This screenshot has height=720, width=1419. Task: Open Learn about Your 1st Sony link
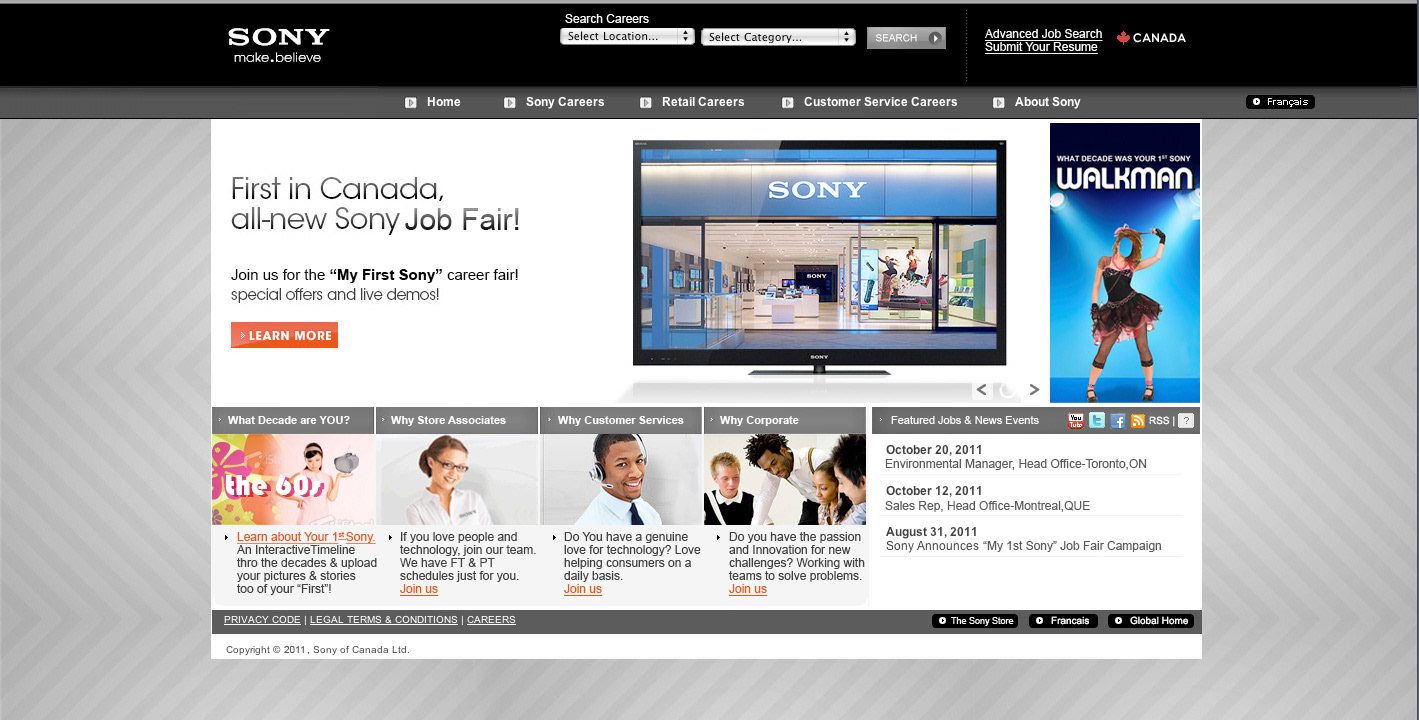click(306, 537)
